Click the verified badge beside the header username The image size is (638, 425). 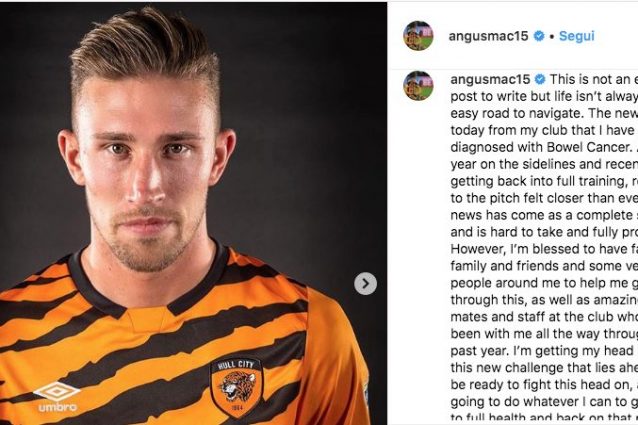point(539,36)
